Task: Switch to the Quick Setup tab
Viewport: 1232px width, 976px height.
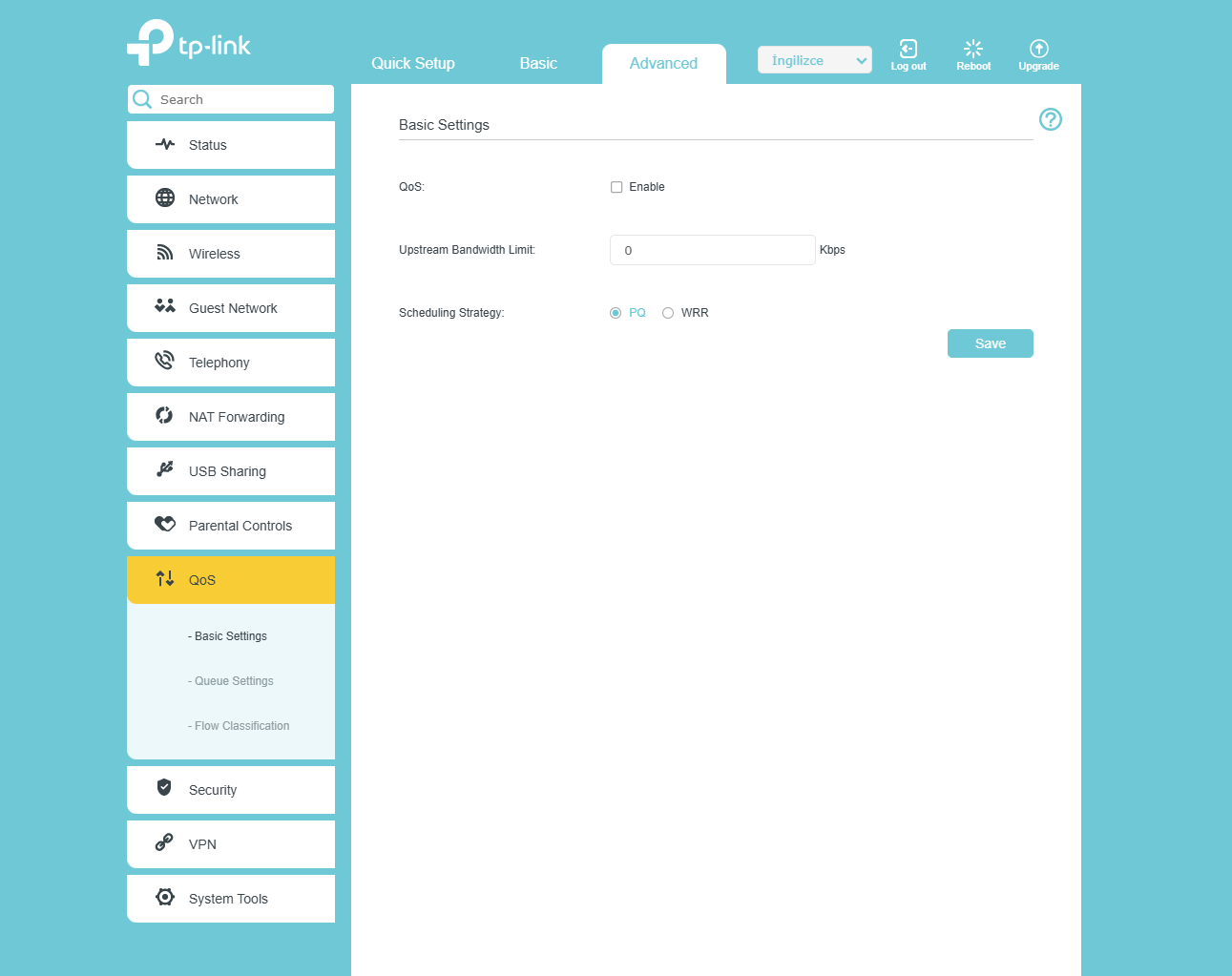Action: (x=413, y=63)
